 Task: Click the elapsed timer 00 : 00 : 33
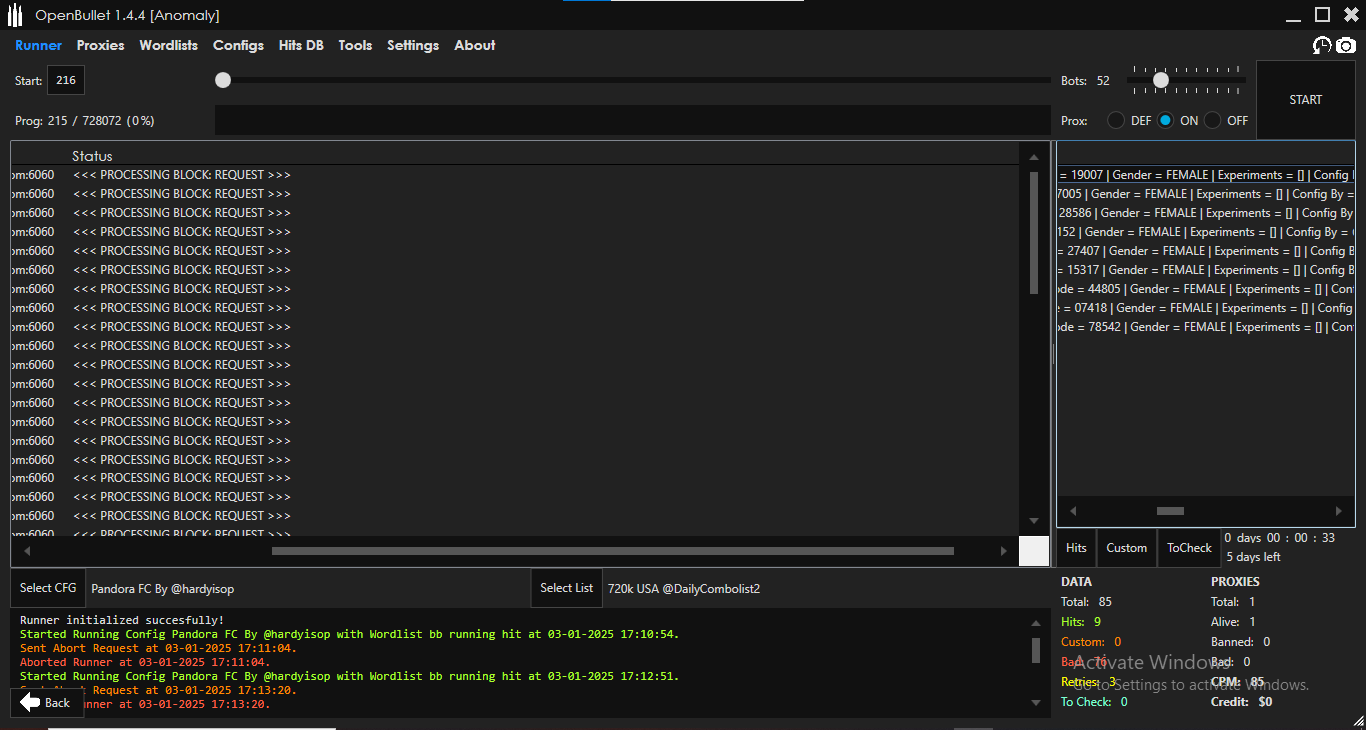pos(1301,538)
